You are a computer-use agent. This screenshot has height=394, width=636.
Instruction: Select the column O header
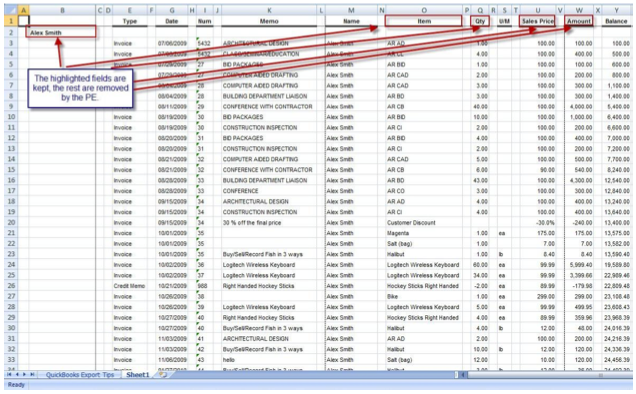point(424,10)
